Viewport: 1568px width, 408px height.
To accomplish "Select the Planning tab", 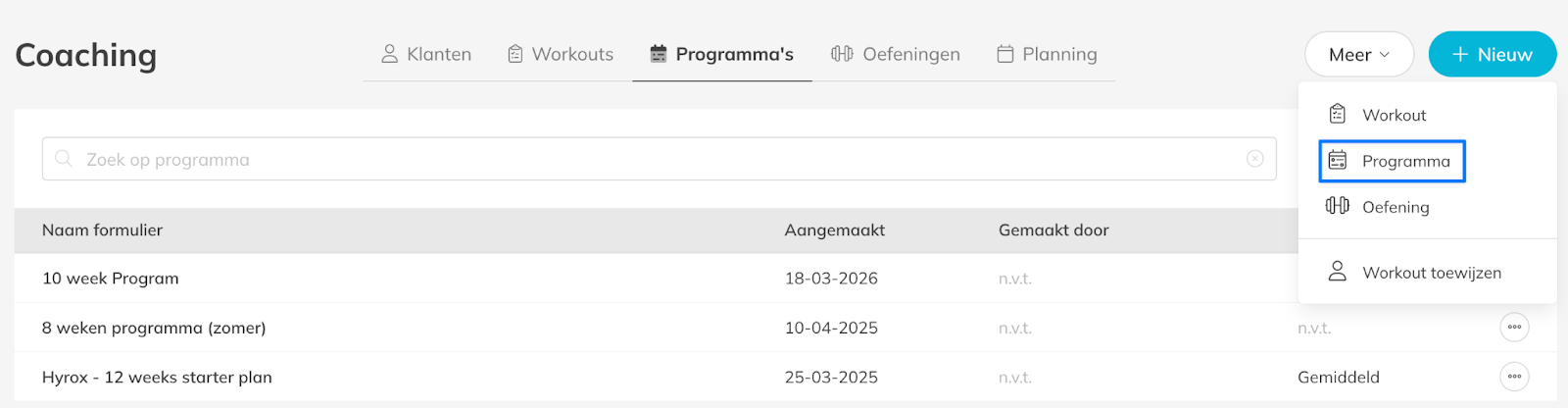I will click(x=1047, y=55).
